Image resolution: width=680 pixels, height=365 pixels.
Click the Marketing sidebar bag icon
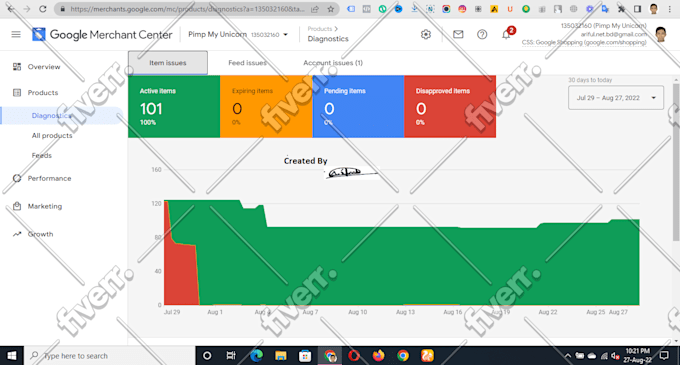pyautogui.click(x=17, y=206)
